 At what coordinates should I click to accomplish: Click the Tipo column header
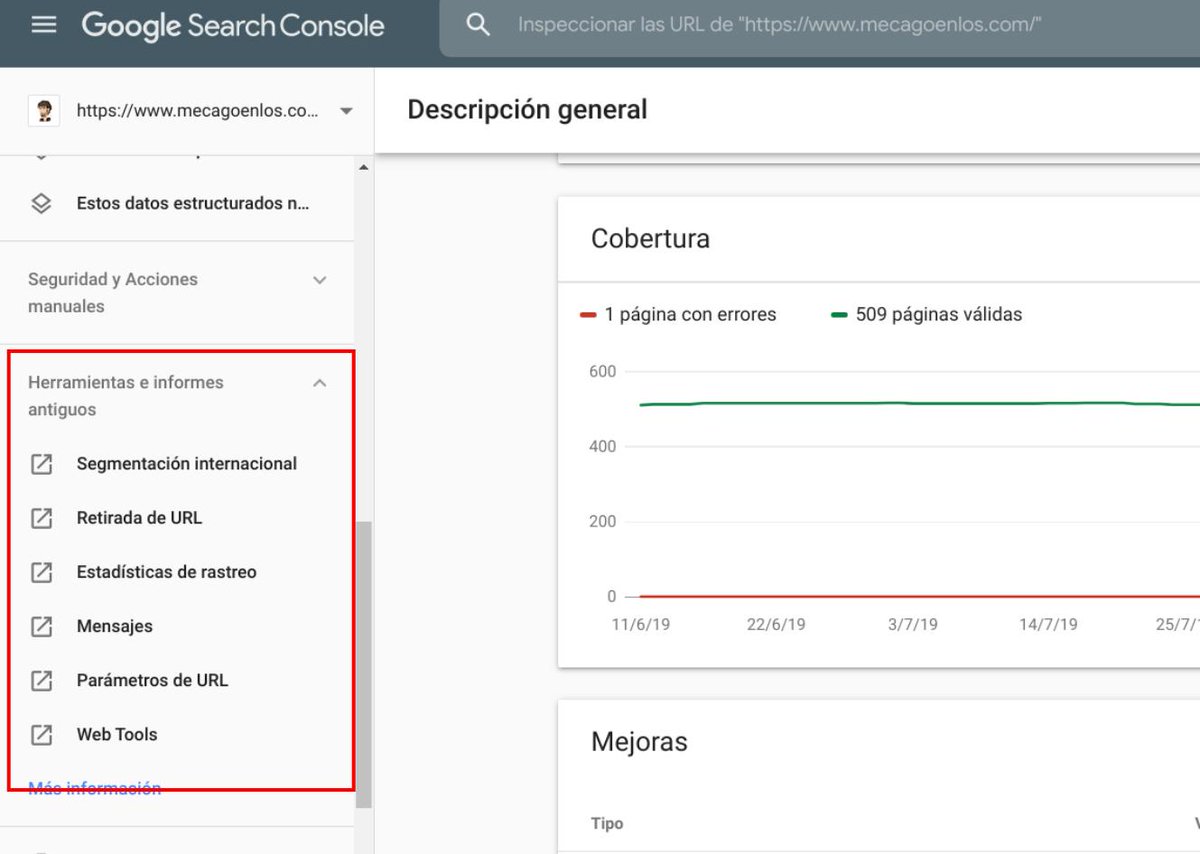pyautogui.click(x=607, y=824)
